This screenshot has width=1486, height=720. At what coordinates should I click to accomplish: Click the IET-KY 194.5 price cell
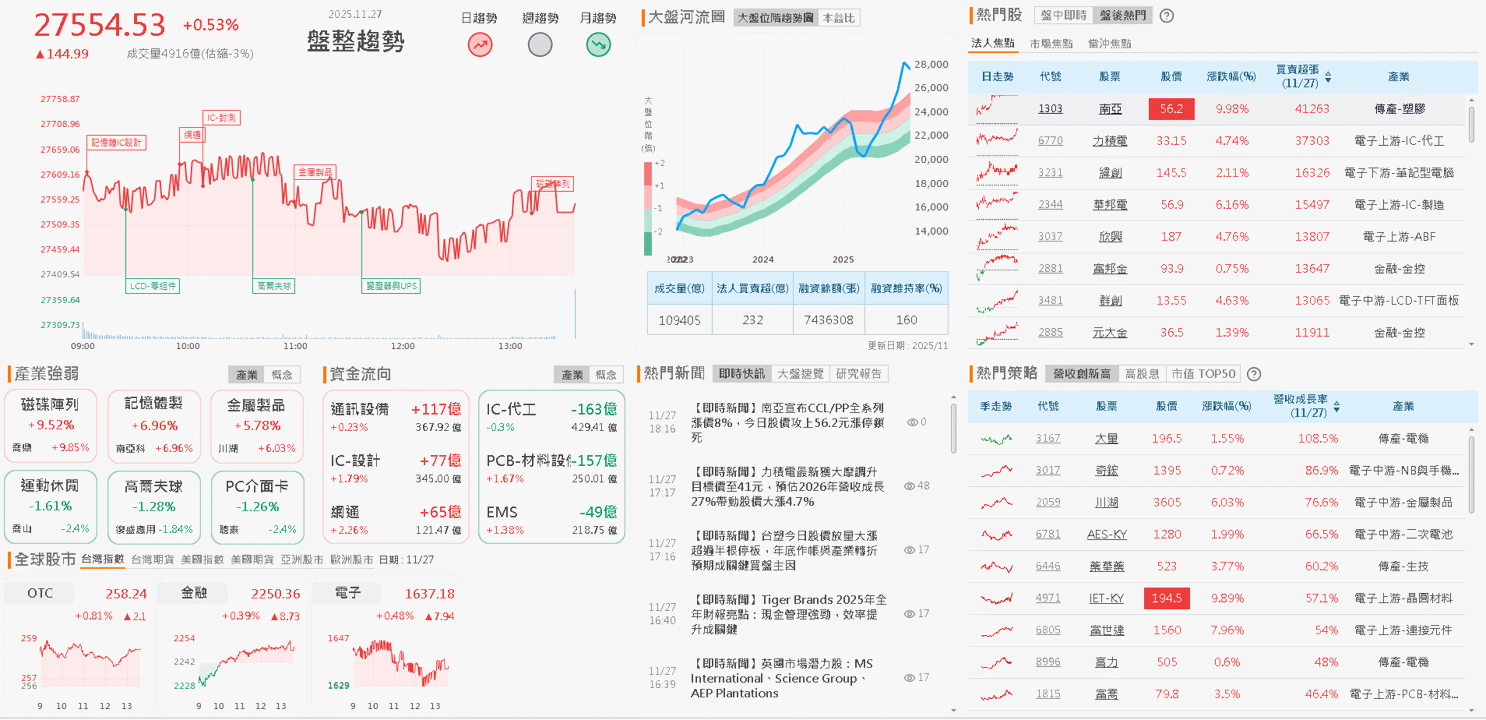1169,598
